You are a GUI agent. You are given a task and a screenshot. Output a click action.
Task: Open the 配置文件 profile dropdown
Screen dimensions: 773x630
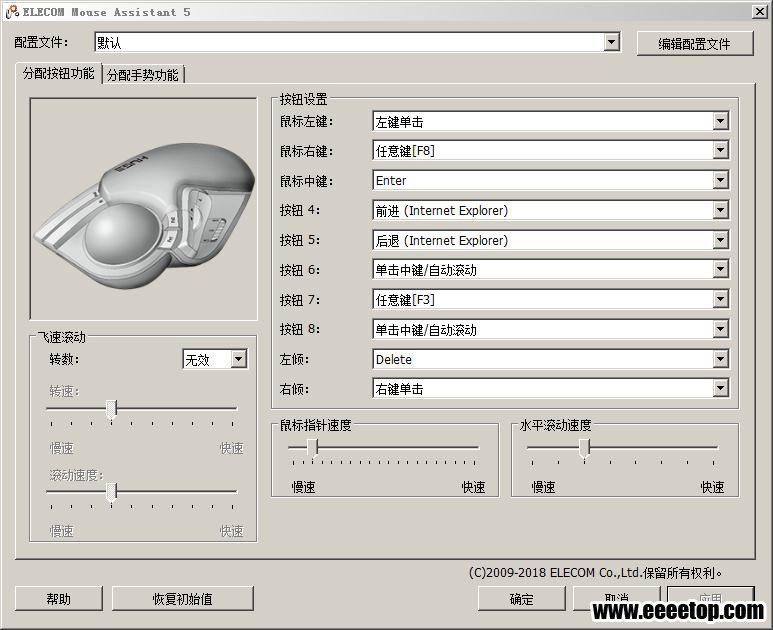click(x=357, y=43)
